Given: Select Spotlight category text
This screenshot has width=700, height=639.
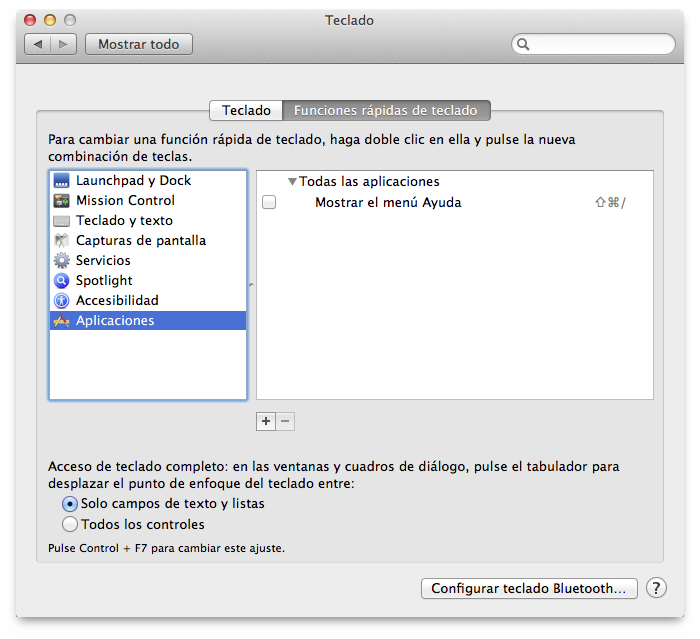Looking at the screenshot, I should [x=104, y=280].
